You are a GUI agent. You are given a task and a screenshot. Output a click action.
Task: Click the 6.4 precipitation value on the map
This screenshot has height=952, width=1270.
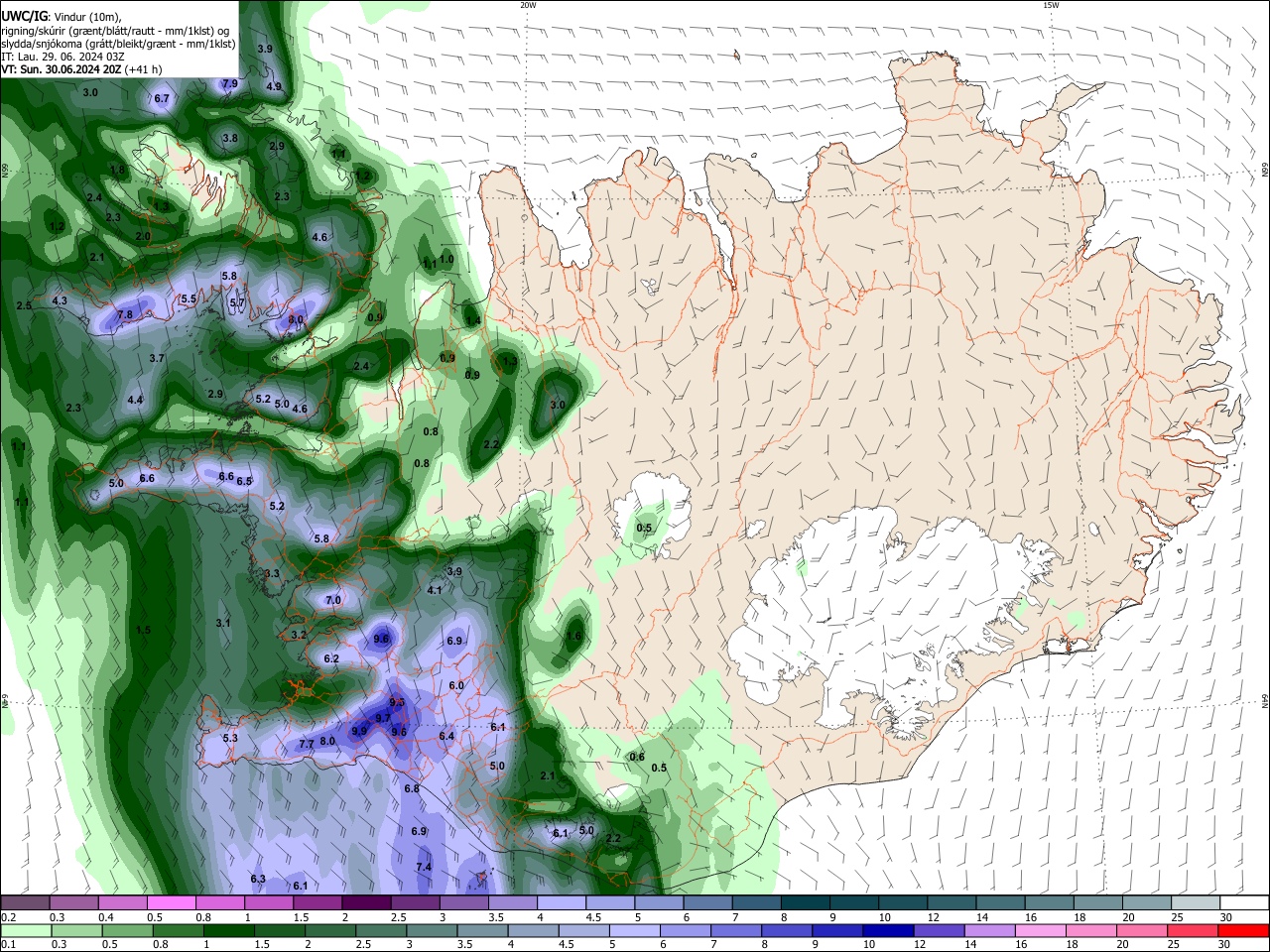pyautogui.click(x=446, y=736)
